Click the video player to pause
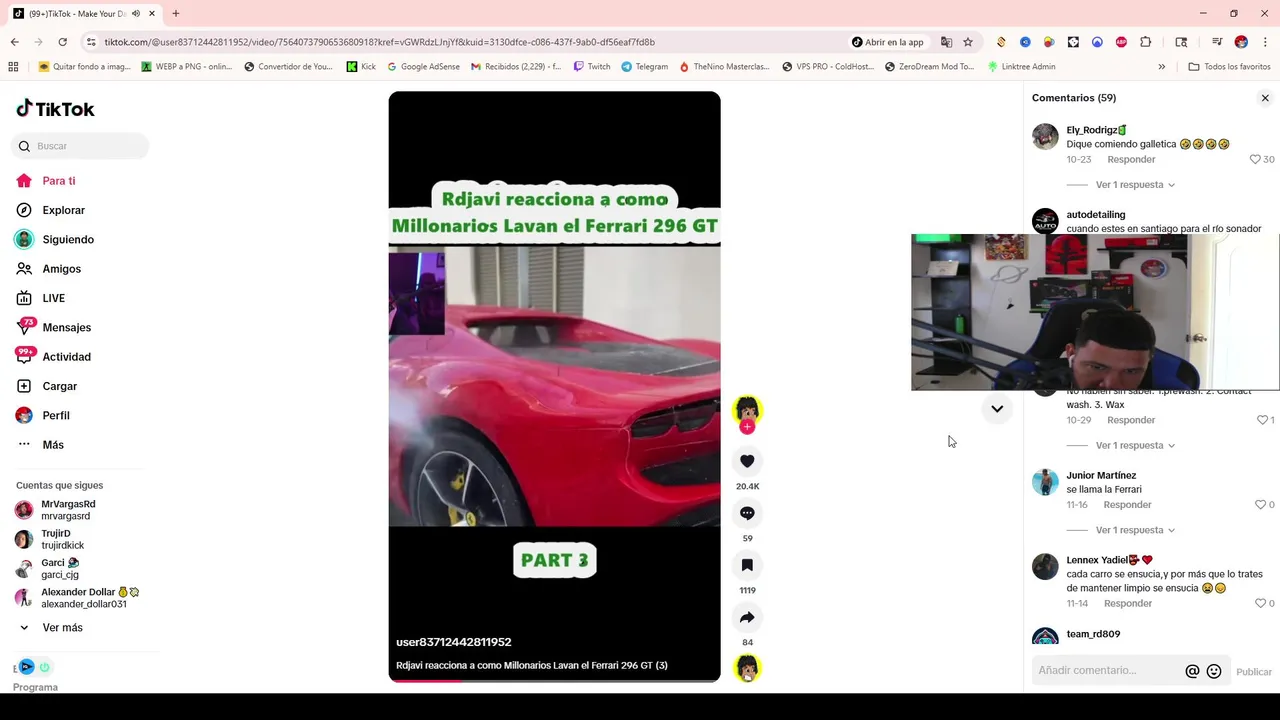The width and height of the screenshot is (1280, 720). [x=554, y=386]
